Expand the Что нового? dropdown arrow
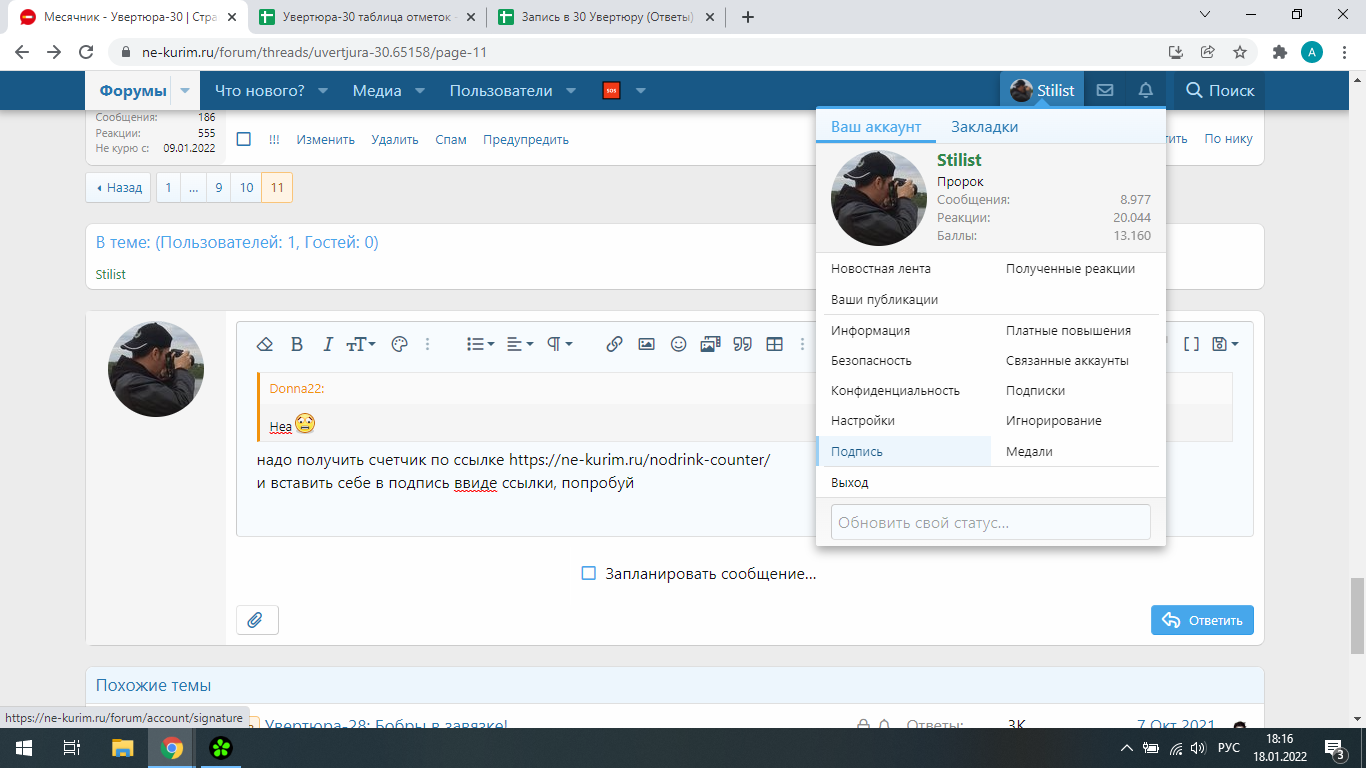Screen dimensions: 1366x768 [x=323, y=91]
